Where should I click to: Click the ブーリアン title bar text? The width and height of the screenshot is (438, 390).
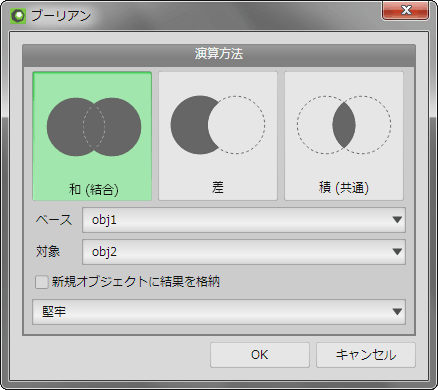(61, 16)
